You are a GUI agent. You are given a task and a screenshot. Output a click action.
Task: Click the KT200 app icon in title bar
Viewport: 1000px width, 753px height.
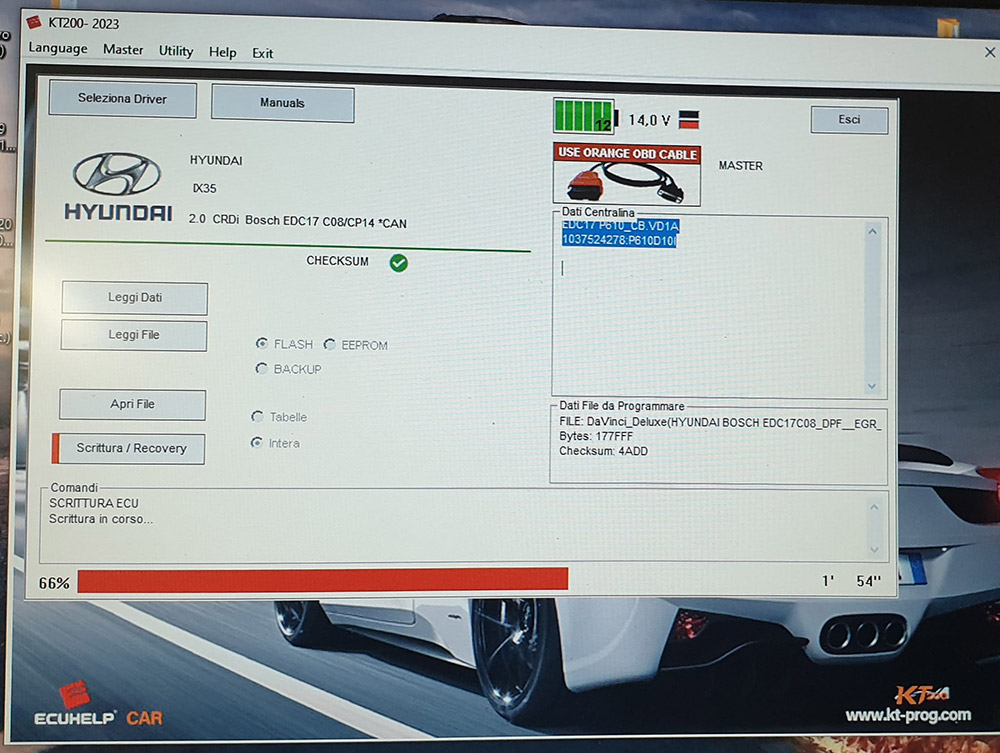click(x=34, y=23)
